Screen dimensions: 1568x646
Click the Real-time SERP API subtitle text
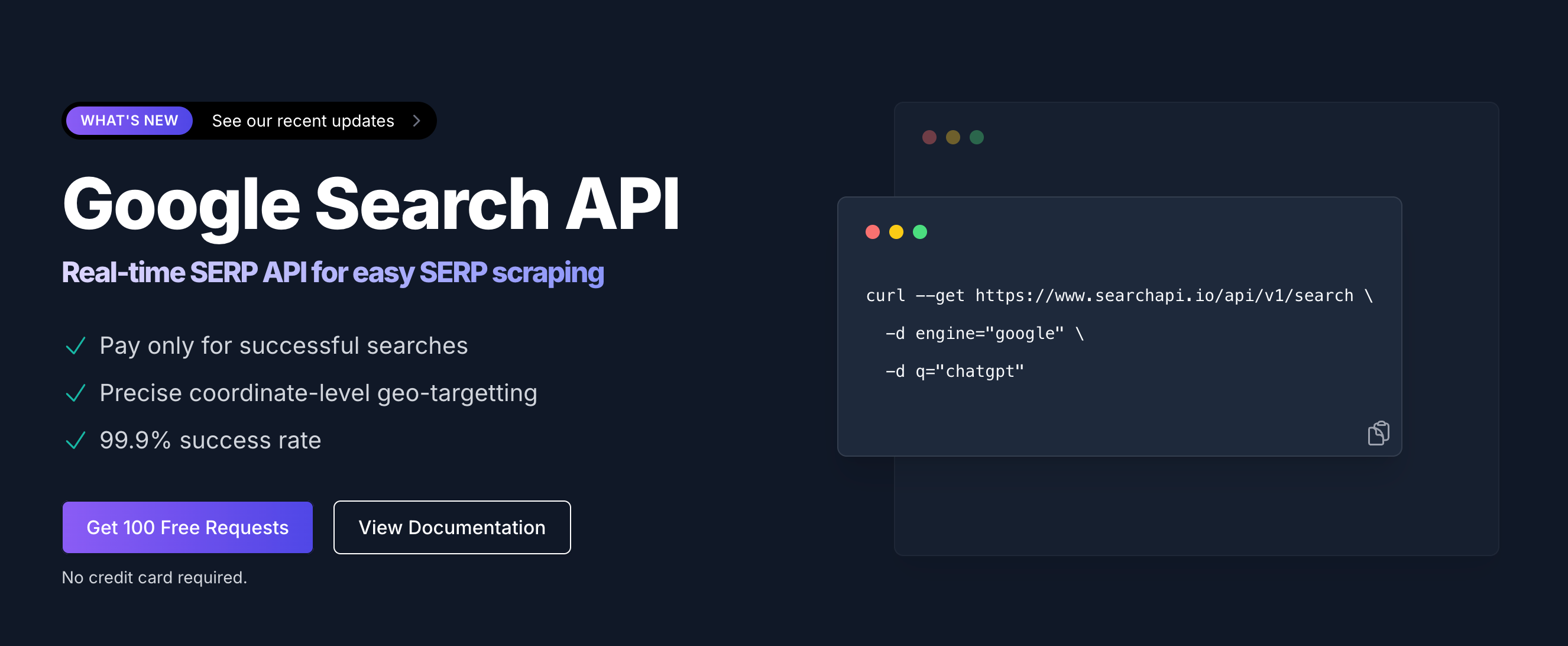point(332,273)
